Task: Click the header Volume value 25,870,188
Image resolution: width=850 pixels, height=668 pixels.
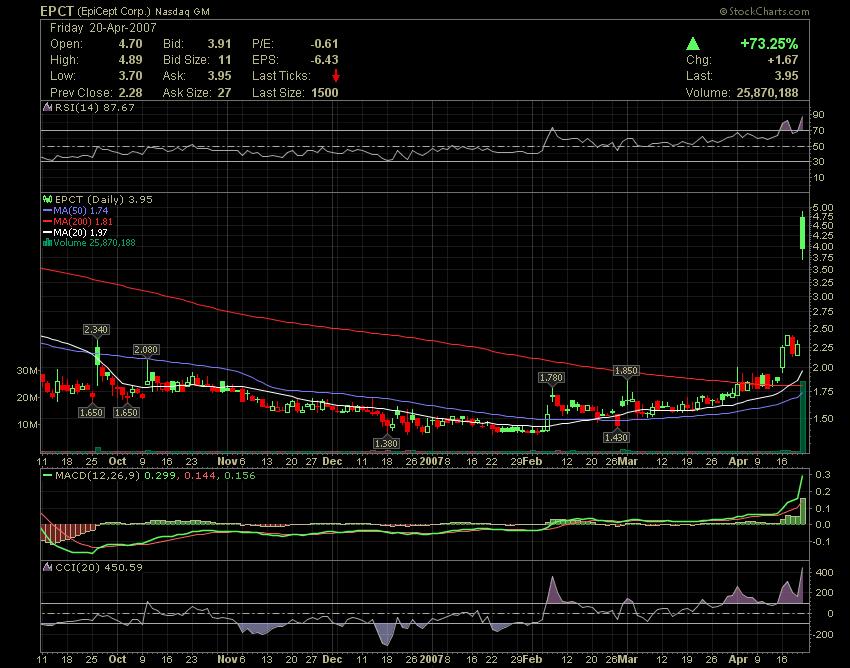Action: click(768, 92)
